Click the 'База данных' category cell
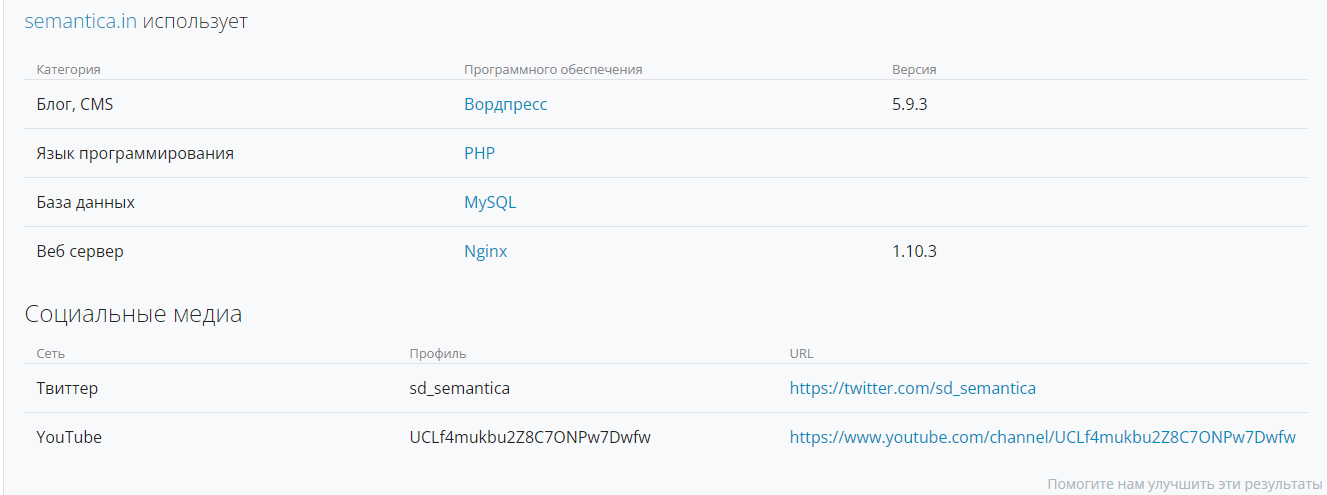Viewport: 1327px width, 495px height. click(x=86, y=202)
